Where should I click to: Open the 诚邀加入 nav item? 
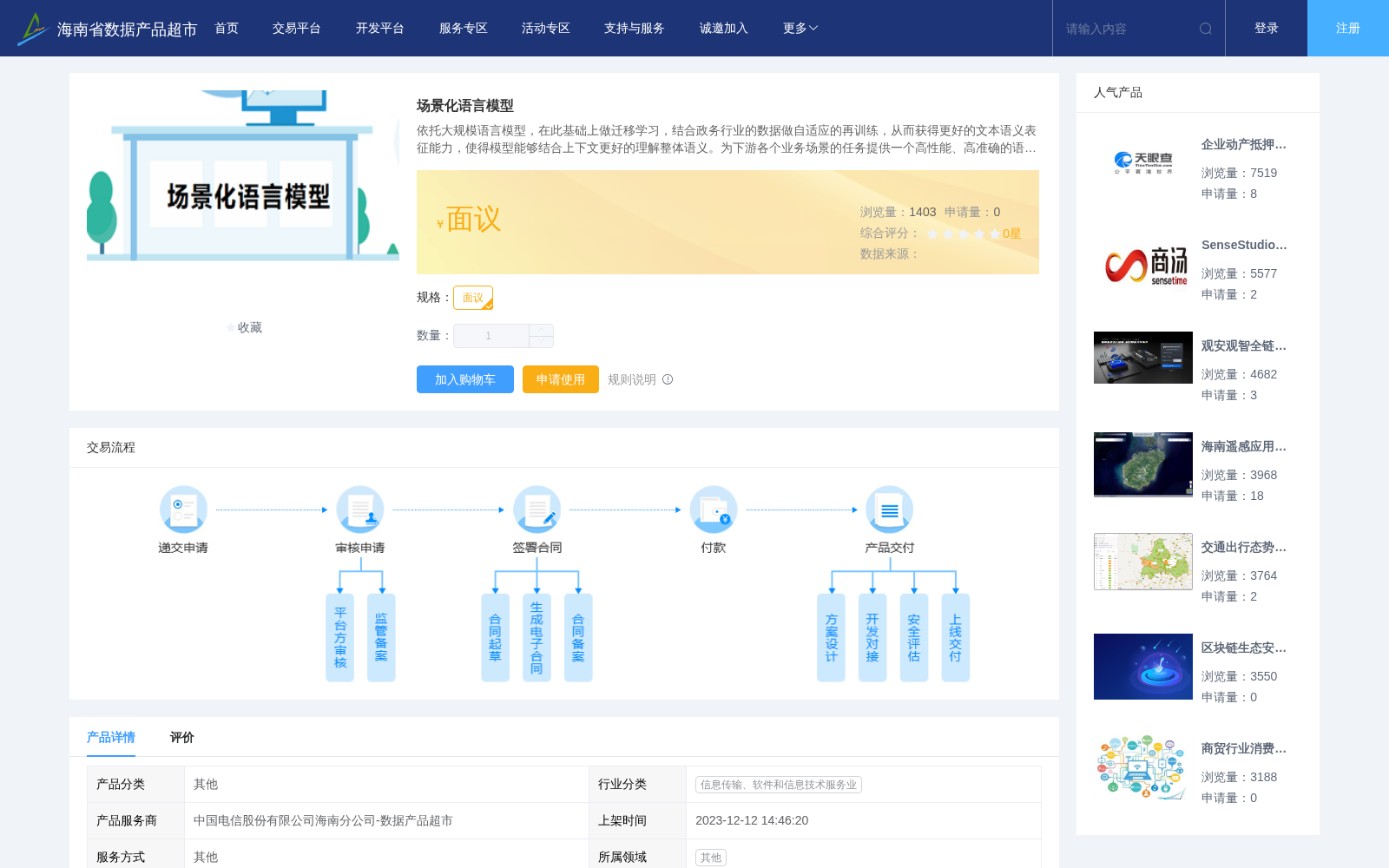tap(724, 29)
